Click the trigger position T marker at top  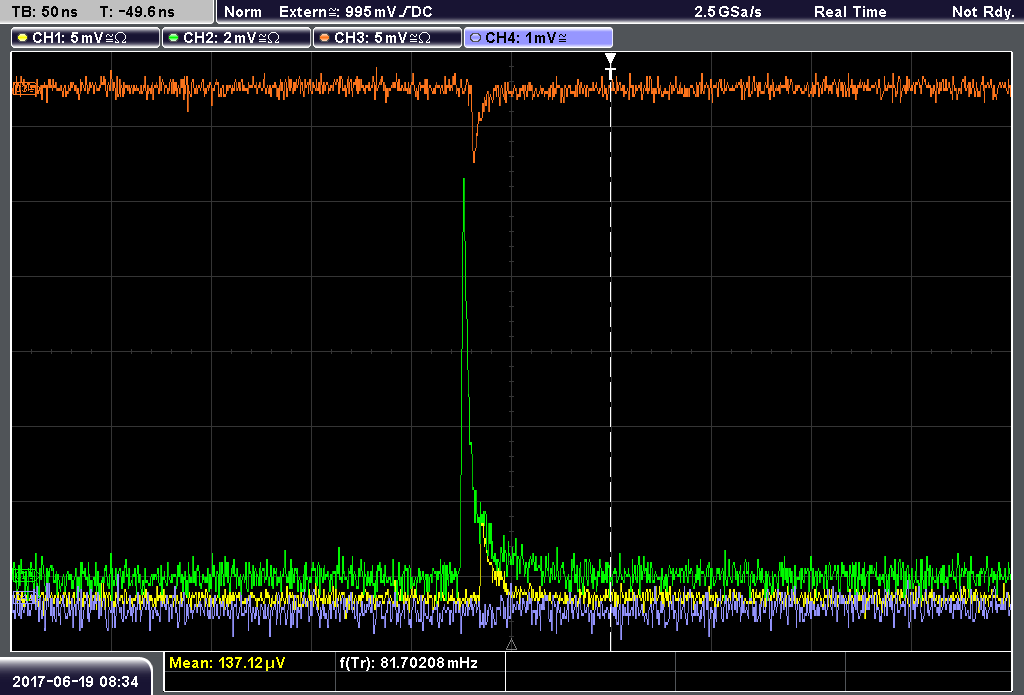[611, 66]
